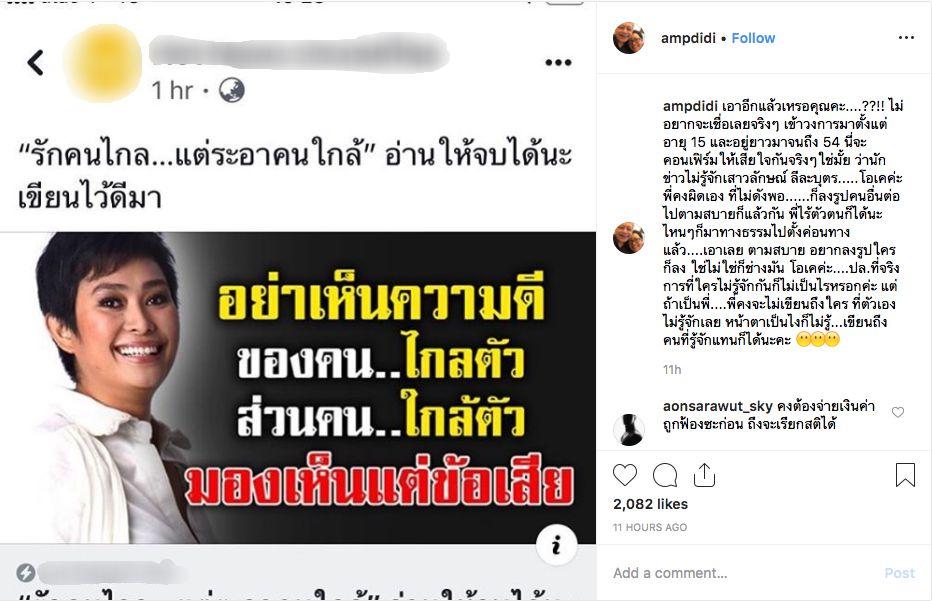
Task: Save post with bookmark icon
Action: click(905, 475)
